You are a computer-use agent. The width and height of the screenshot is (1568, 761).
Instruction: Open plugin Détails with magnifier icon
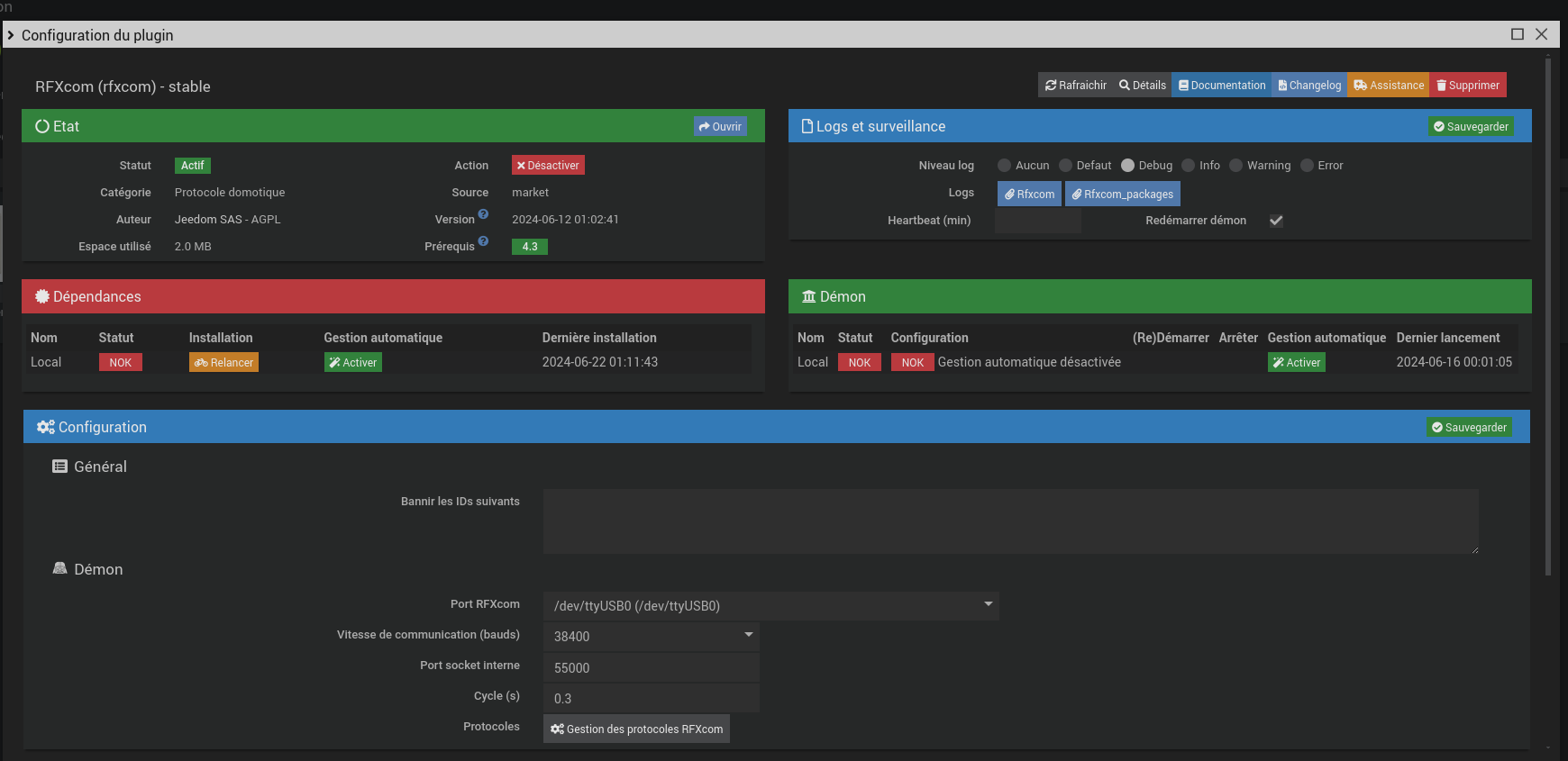[1142, 86]
